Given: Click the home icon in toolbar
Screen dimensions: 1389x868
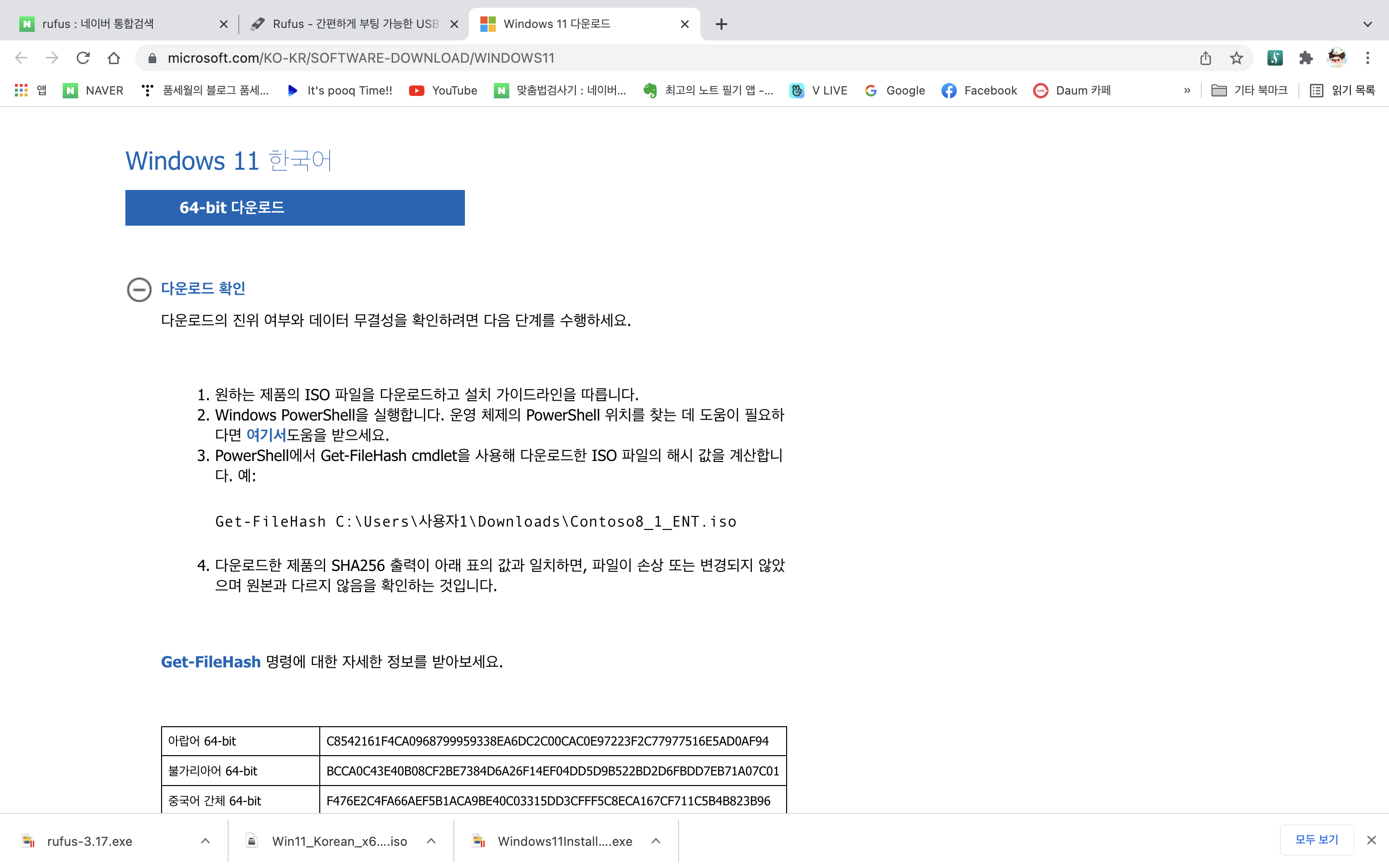Looking at the screenshot, I should pos(114,58).
